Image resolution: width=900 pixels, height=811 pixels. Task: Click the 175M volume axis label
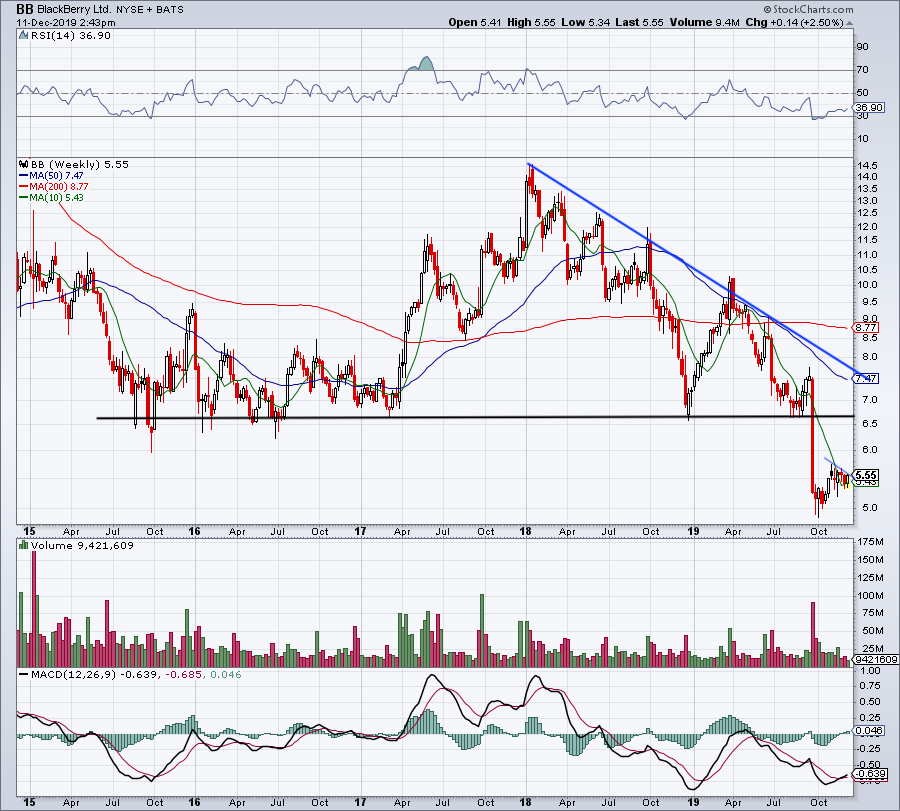[870, 542]
